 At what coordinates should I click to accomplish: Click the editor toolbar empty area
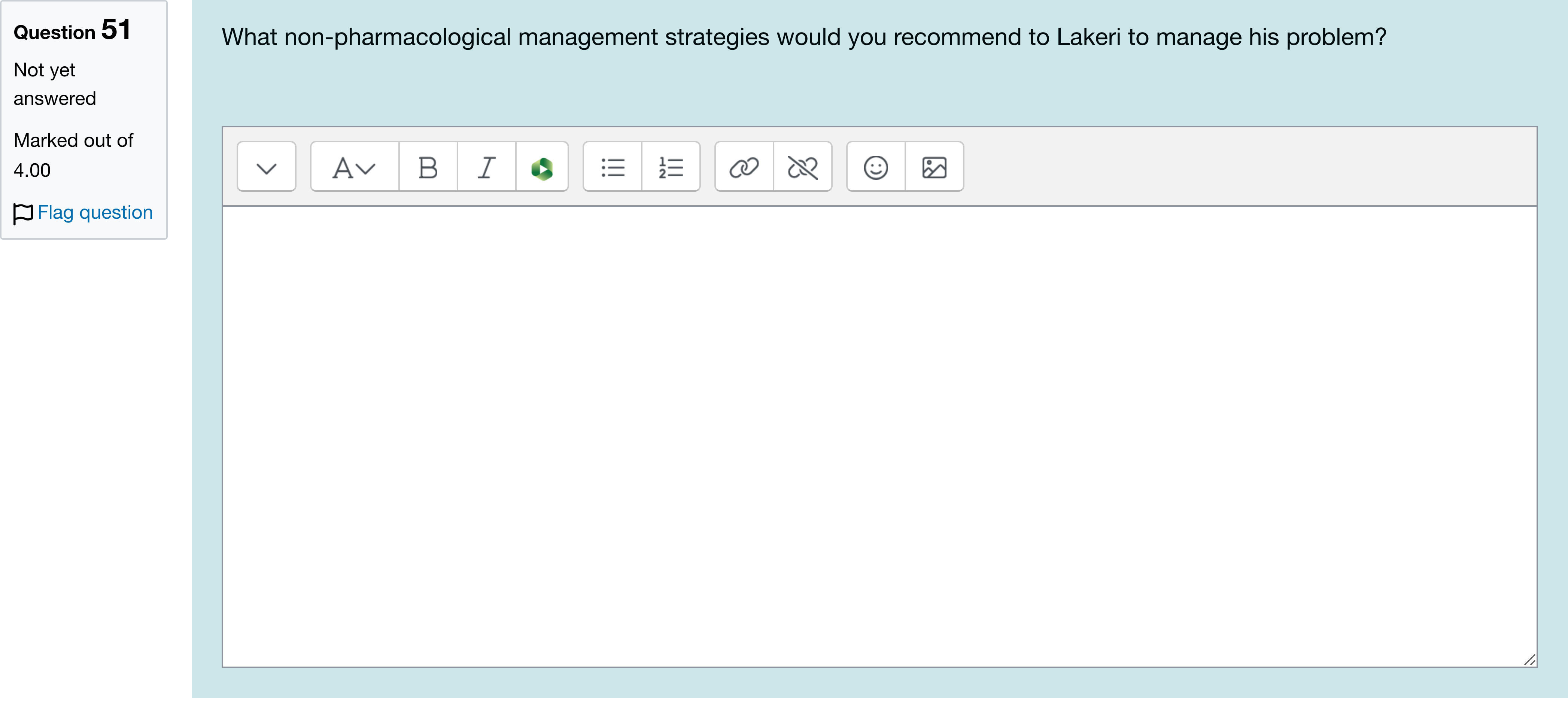[x=1248, y=167]
